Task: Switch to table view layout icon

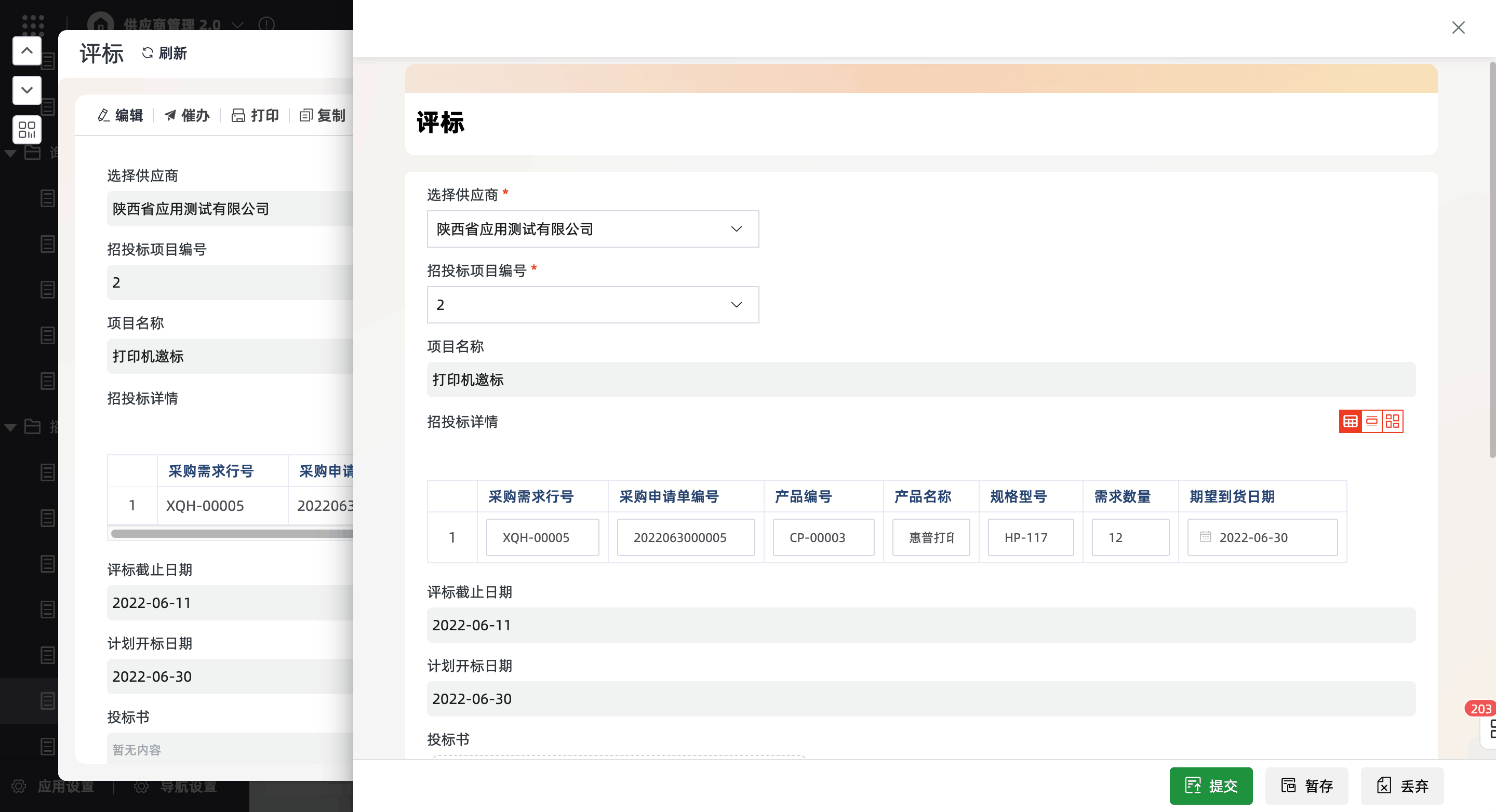Action: pos(1350,422)
